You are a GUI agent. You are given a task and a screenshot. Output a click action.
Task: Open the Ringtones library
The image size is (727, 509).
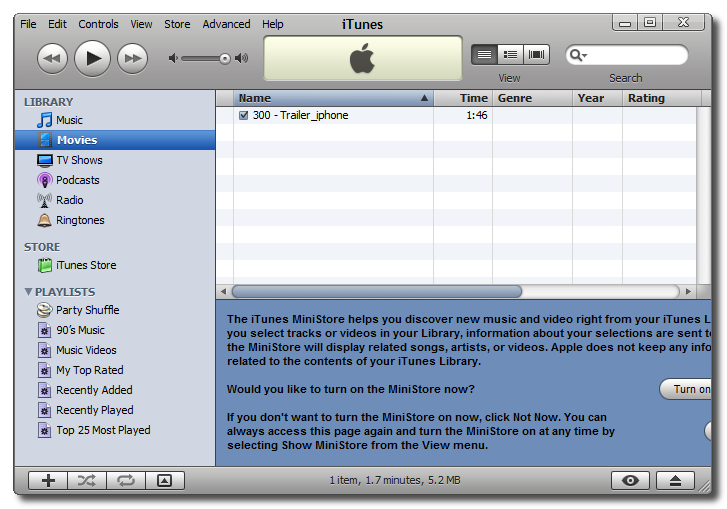coord(115,220)
